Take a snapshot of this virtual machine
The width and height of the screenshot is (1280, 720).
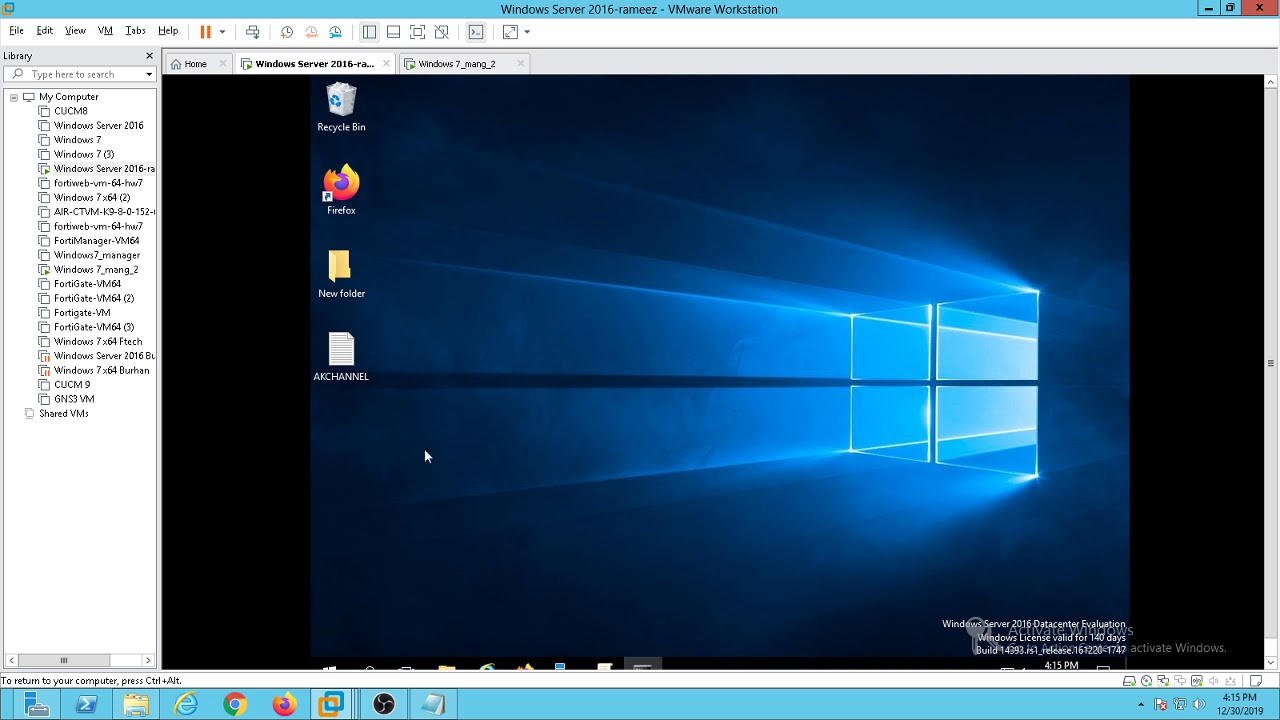point(287,32)
